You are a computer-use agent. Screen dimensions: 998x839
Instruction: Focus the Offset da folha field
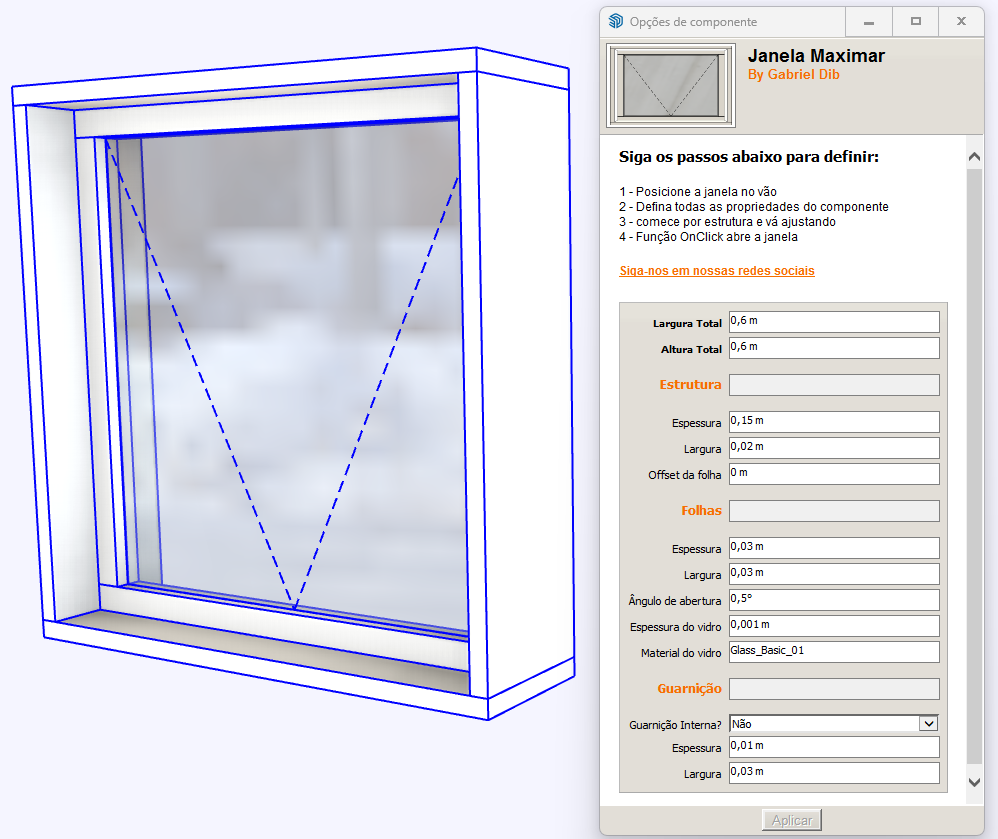tap(834, 474)
